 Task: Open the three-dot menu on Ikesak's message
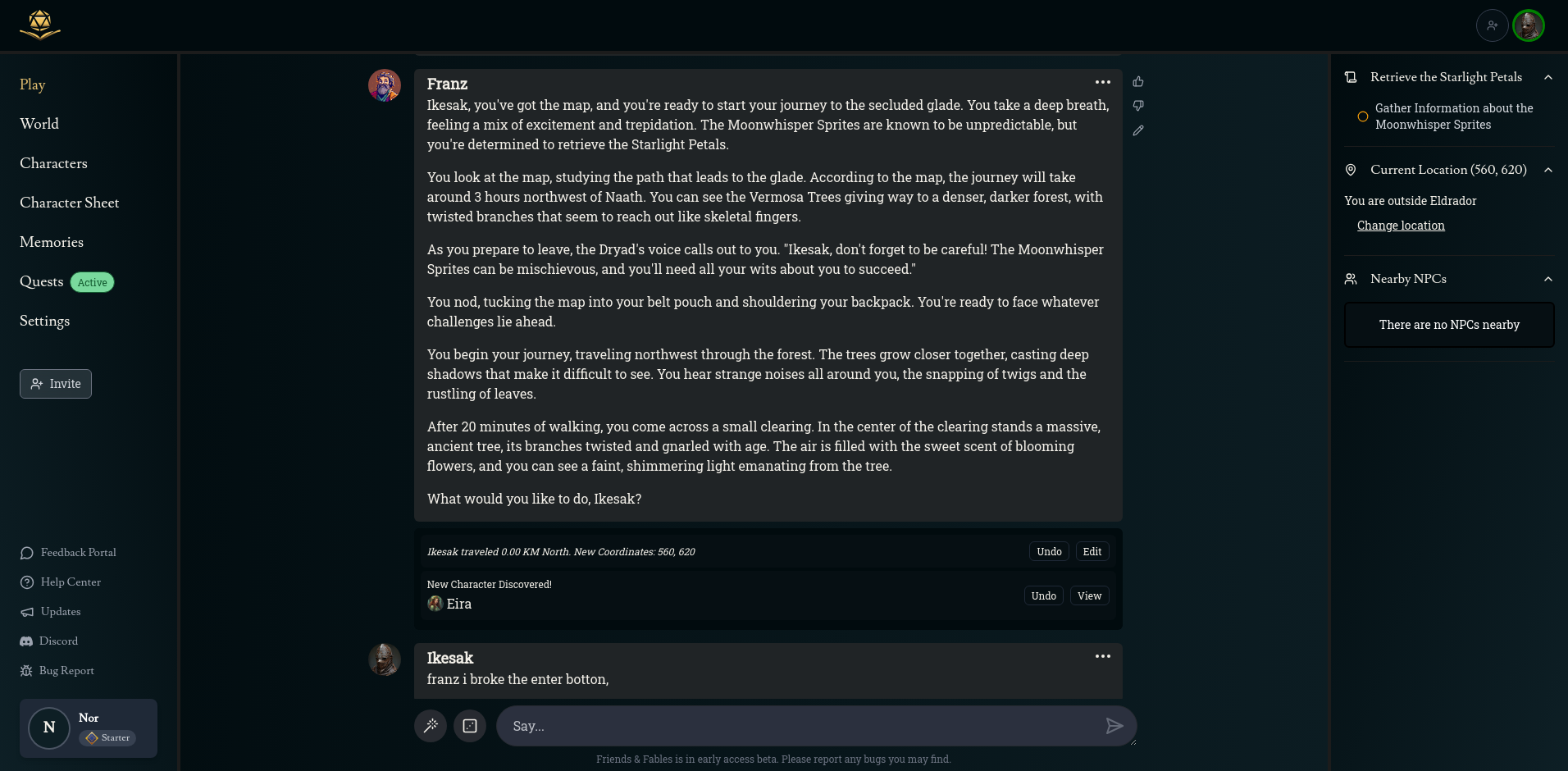click(1102, 656)
